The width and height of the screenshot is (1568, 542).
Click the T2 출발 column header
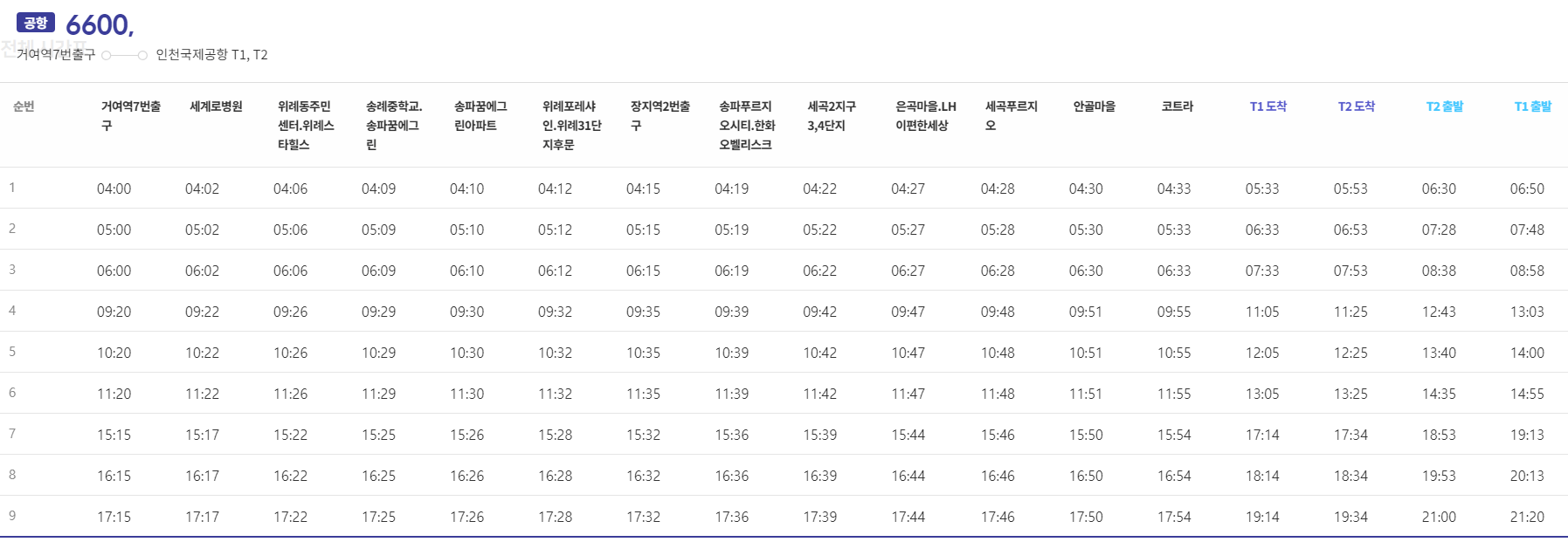coord(1445,106)
